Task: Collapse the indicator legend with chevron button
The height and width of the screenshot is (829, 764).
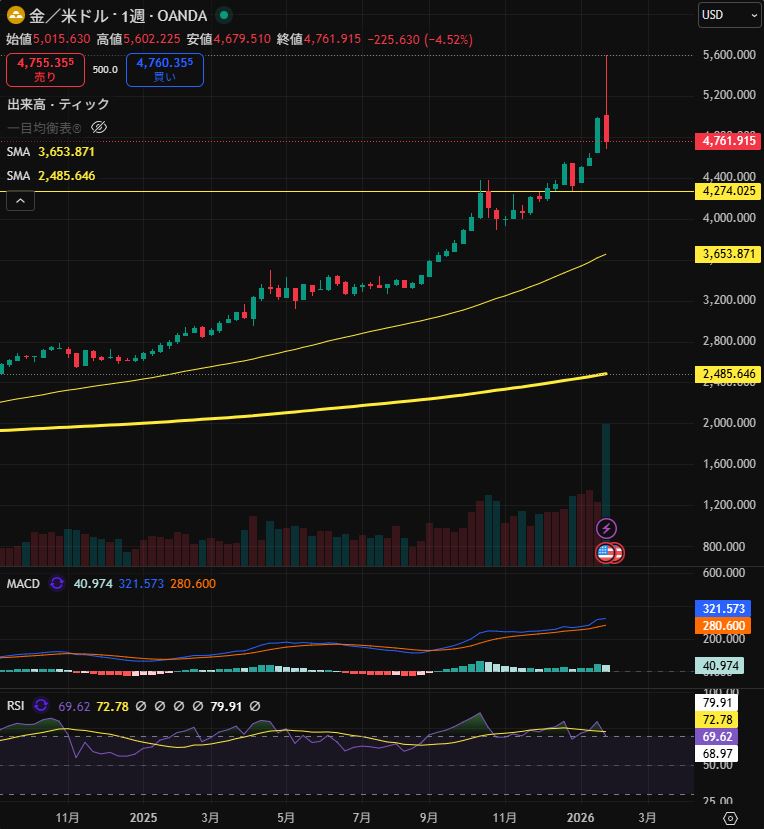Action: pyautogui.click(x=21, y=200)
